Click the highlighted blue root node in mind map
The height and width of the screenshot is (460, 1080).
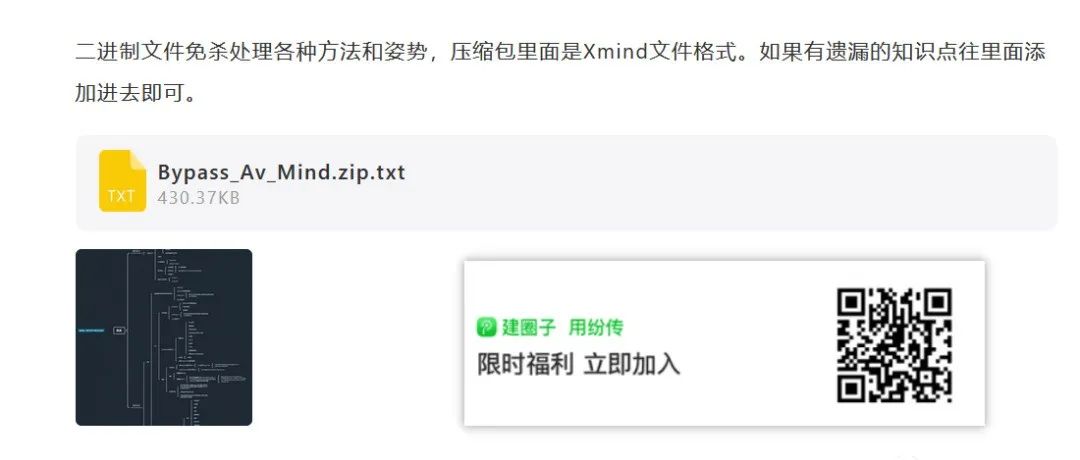92,331
